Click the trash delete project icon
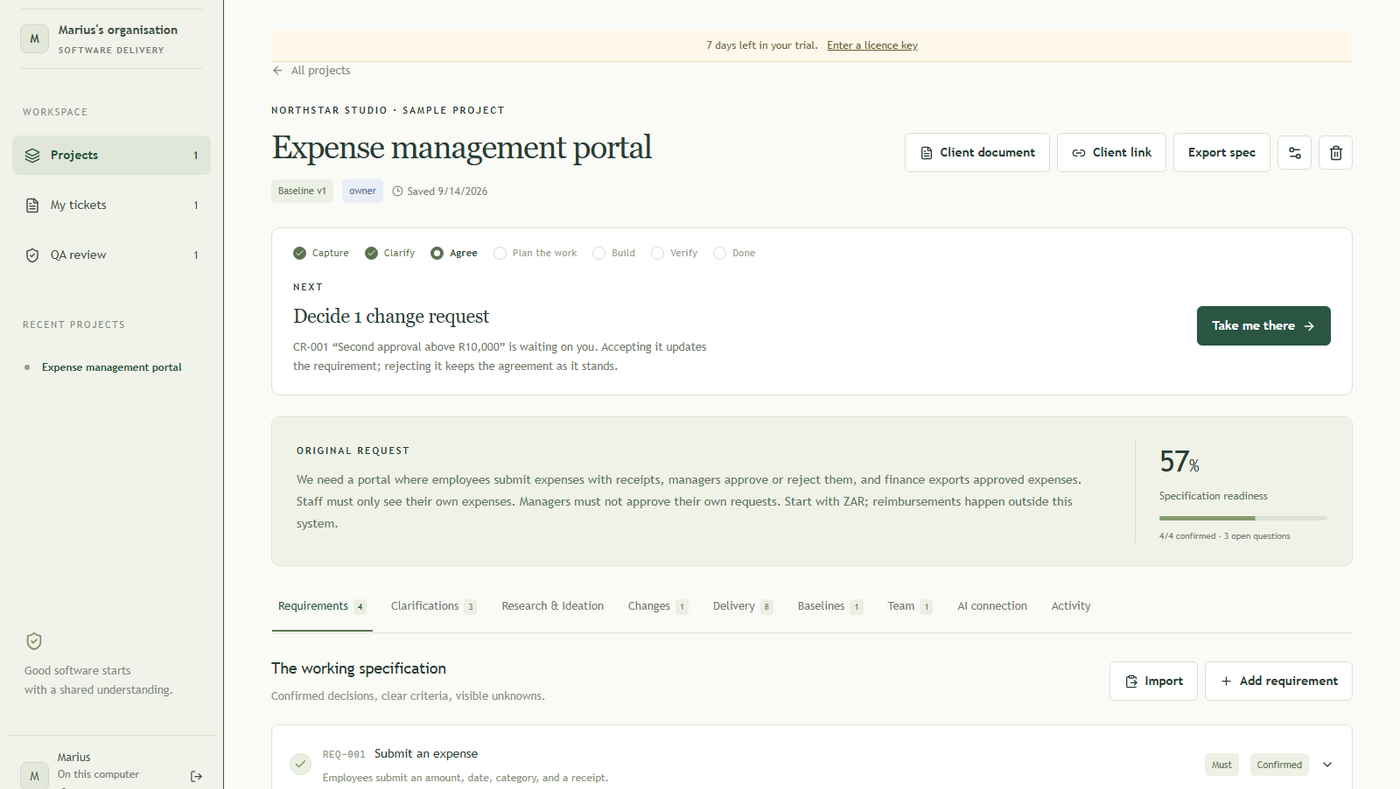Screen dimensions: 1400x789 tap(1336, 153)
